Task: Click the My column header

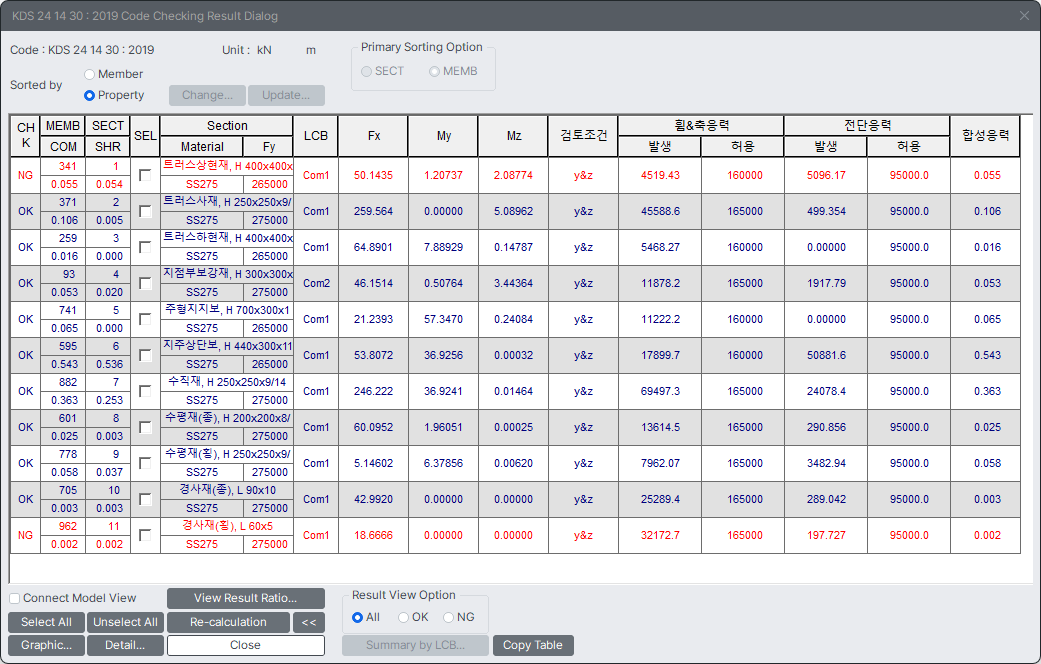Action: (443, 136)
